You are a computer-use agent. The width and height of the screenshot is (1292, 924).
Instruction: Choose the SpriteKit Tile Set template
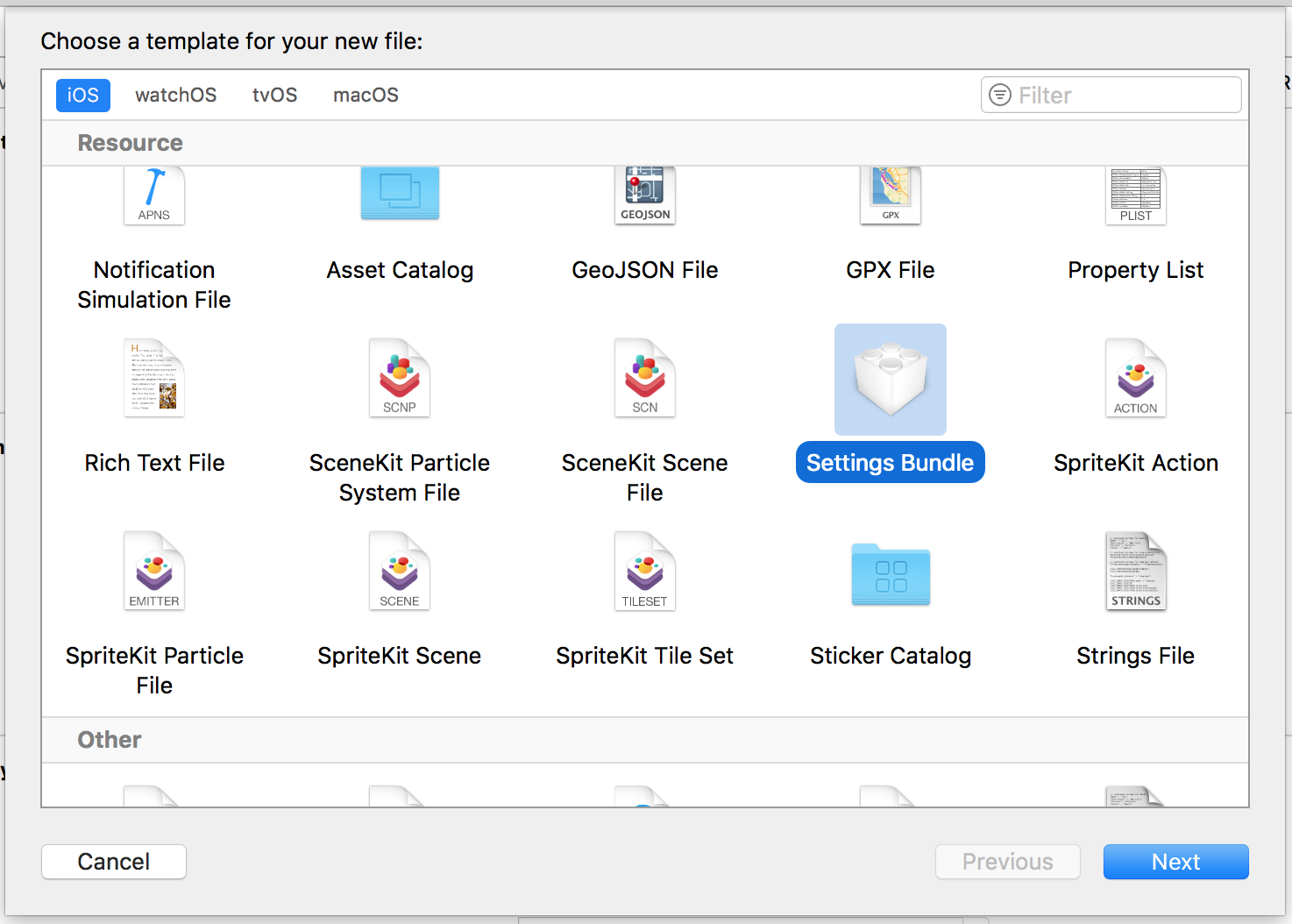coord(644,572)
